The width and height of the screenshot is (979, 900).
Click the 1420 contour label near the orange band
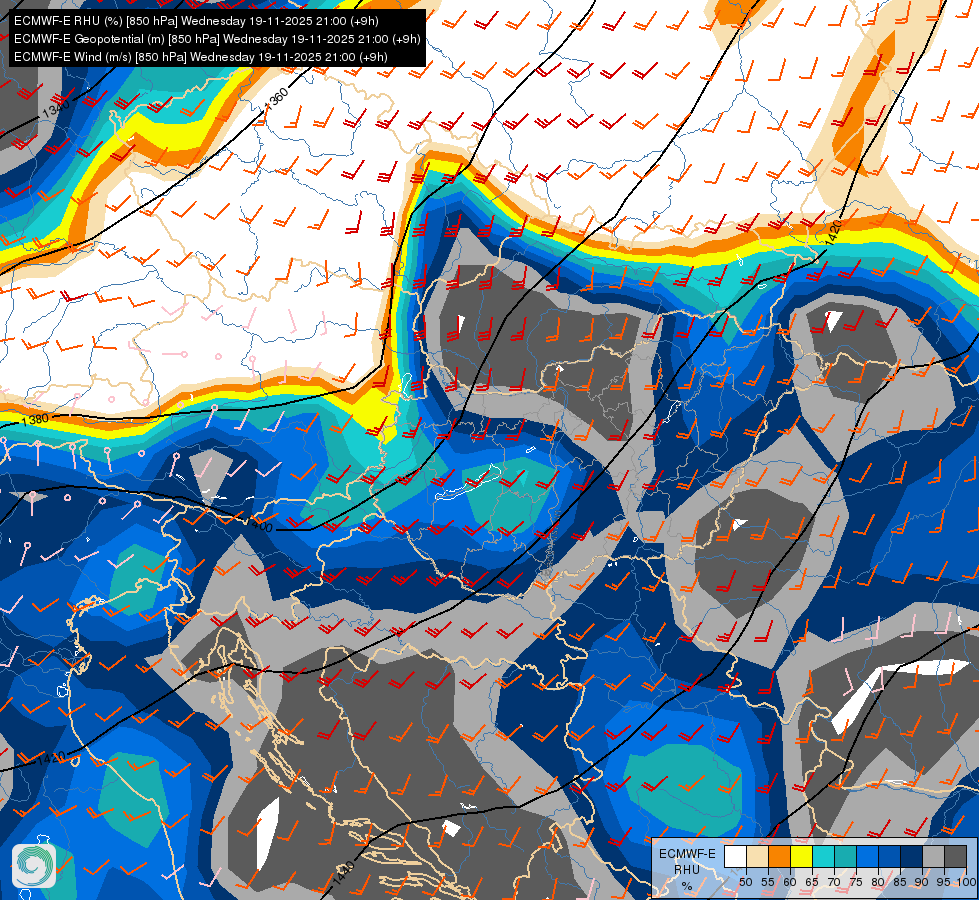834,232
